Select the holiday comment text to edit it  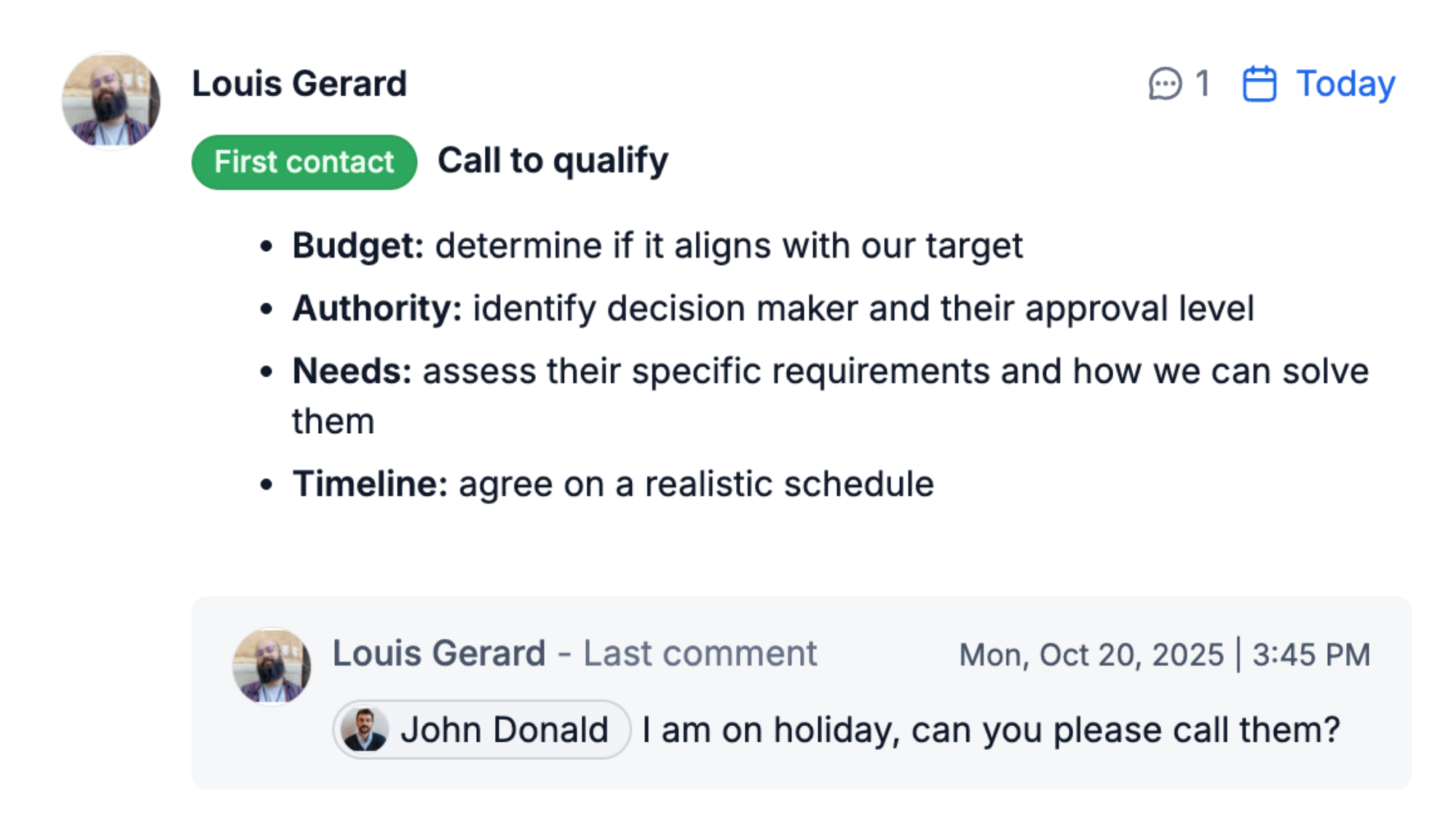(990, 729)
